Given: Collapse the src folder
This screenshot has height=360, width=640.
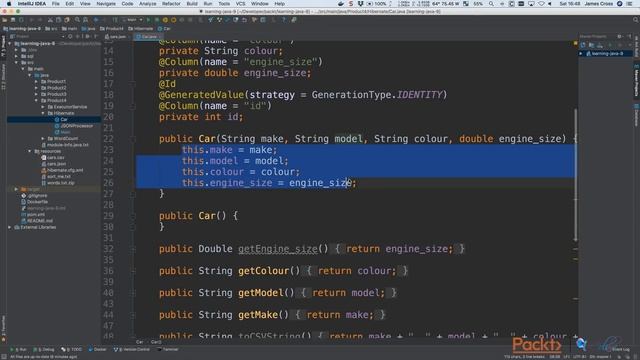Looking at the screenshot, I should pos(17,62).
